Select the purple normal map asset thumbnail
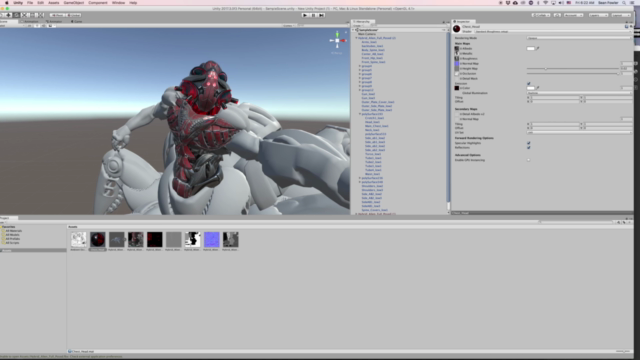640x360 pixels. click(211, 240)
